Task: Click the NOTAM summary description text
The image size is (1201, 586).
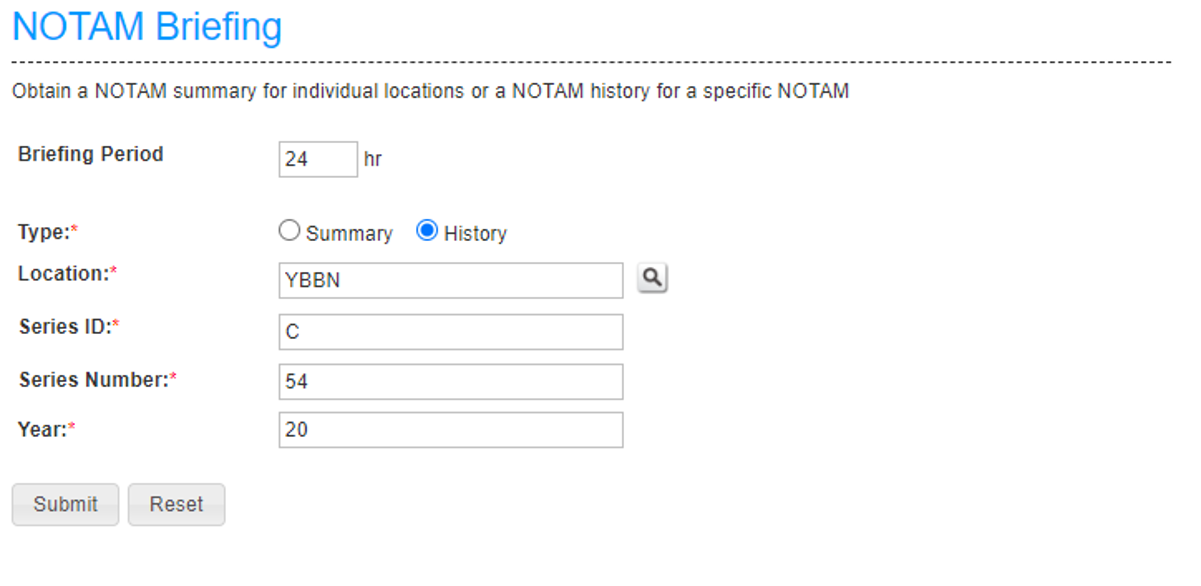Action: (x=430, y=91)
